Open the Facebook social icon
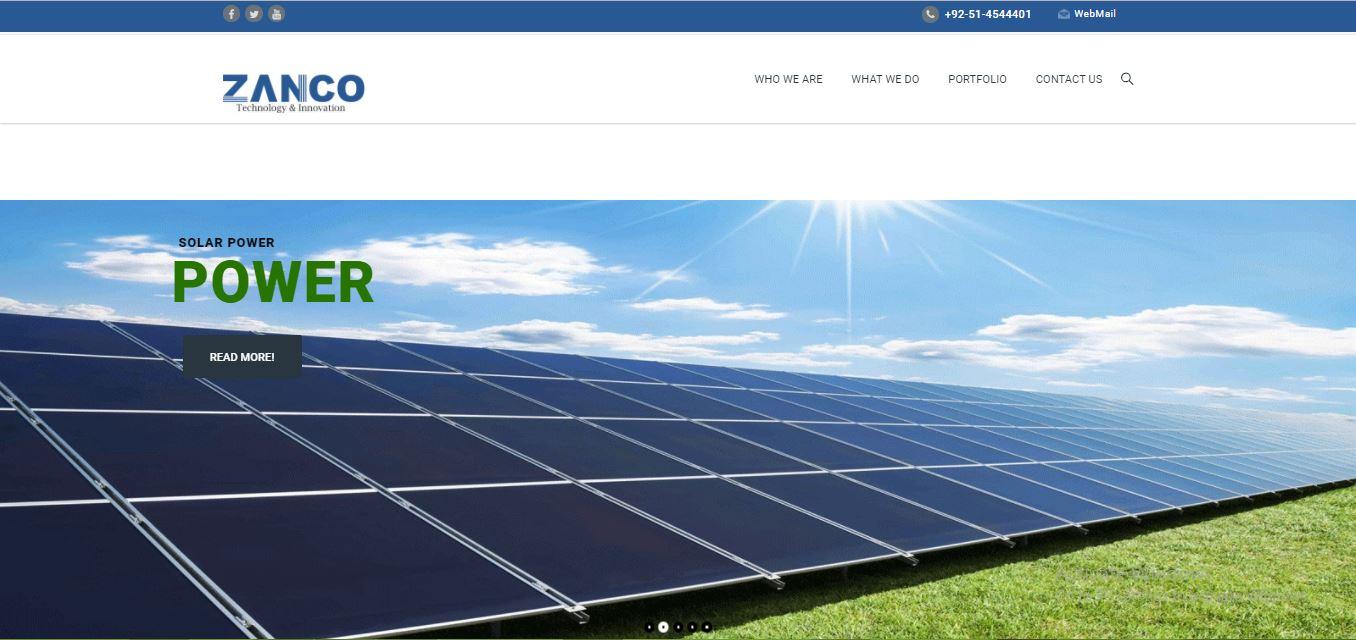This screenshot has width=1356, height=640. [x=231, y=14]
